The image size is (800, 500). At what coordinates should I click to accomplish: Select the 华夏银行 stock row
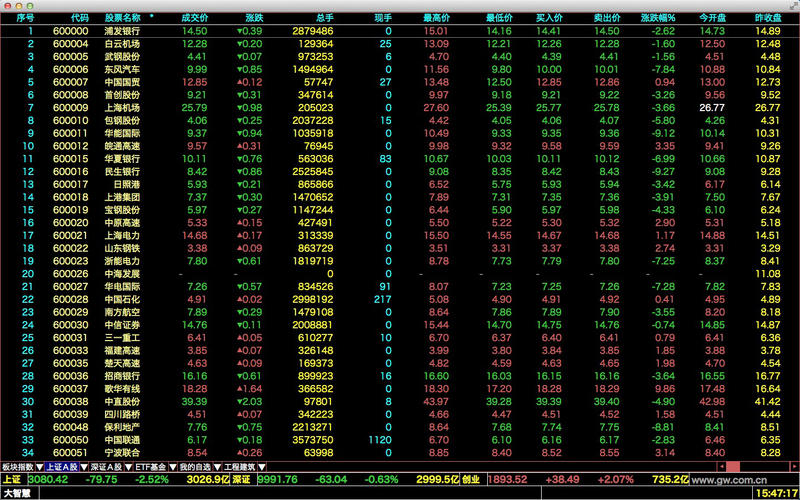(x=400, y=159)
